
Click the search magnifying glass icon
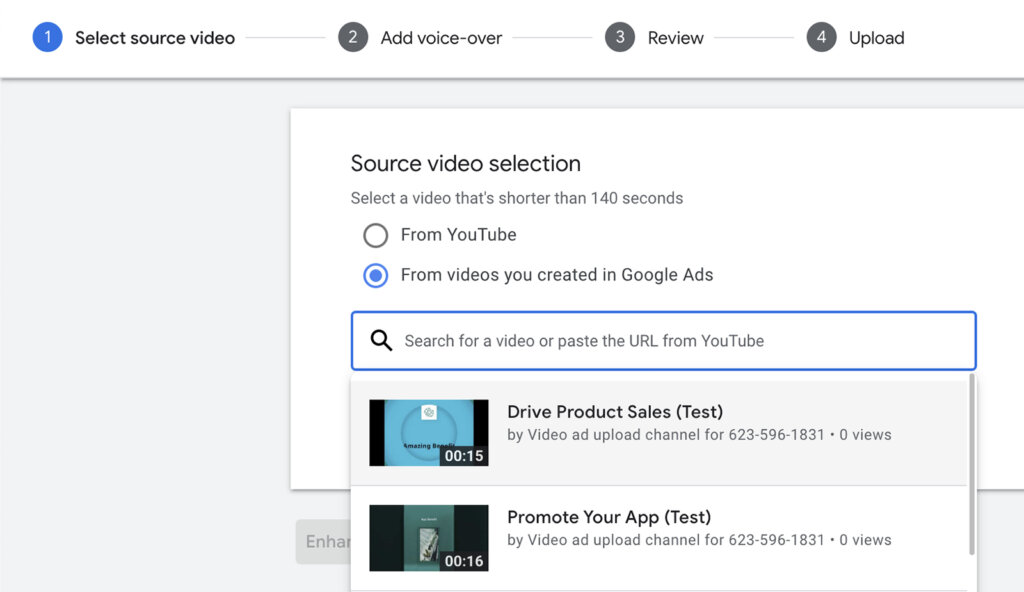point(381,341)
